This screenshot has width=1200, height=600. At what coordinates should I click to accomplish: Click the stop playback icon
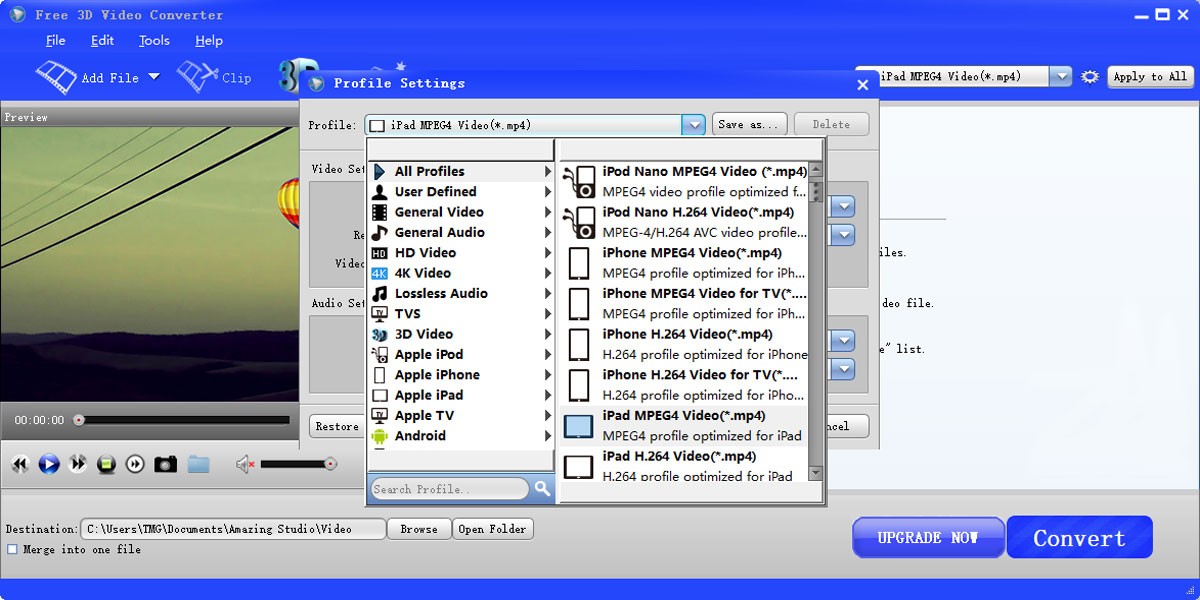(x=107, y=464)
